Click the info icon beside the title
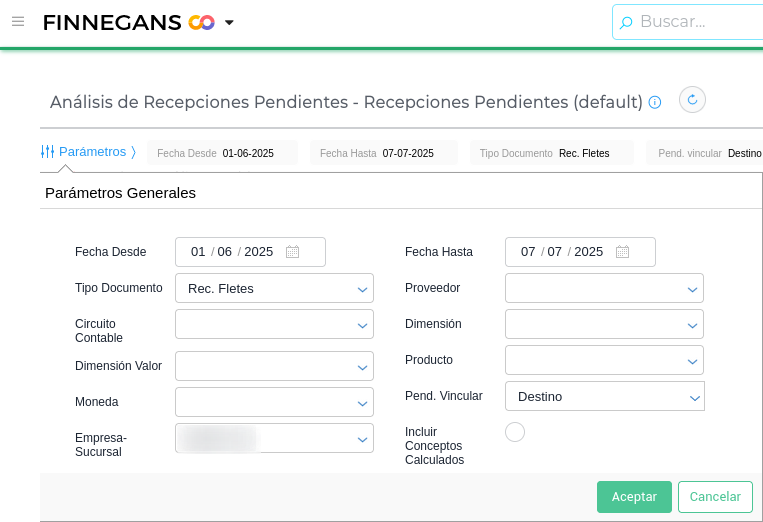The height and width of the screenshot is (522, 763). (x=655, y=102)
